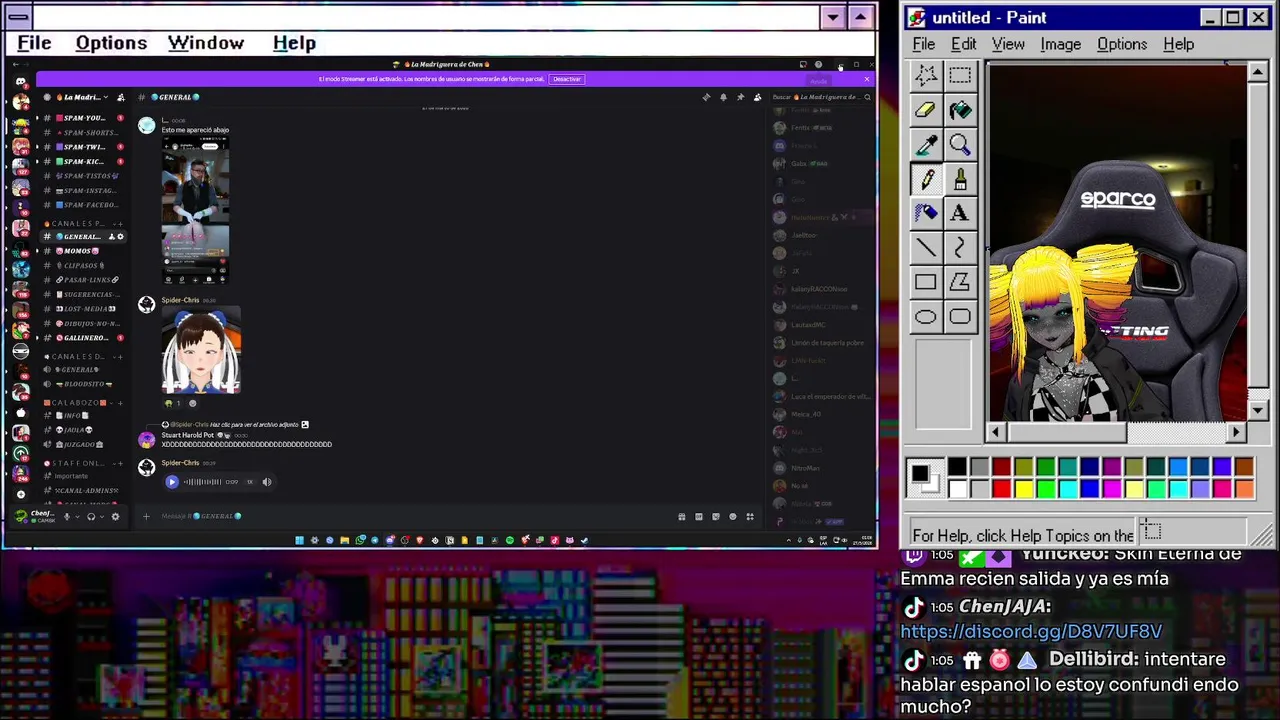
Task: Open the discord.gg/D8V7UF8V chat link
Action: (1031, 631)
